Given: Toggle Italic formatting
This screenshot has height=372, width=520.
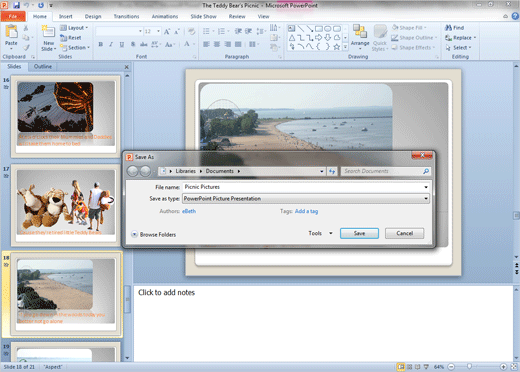Looking at the screenshot, I should 111,44.
